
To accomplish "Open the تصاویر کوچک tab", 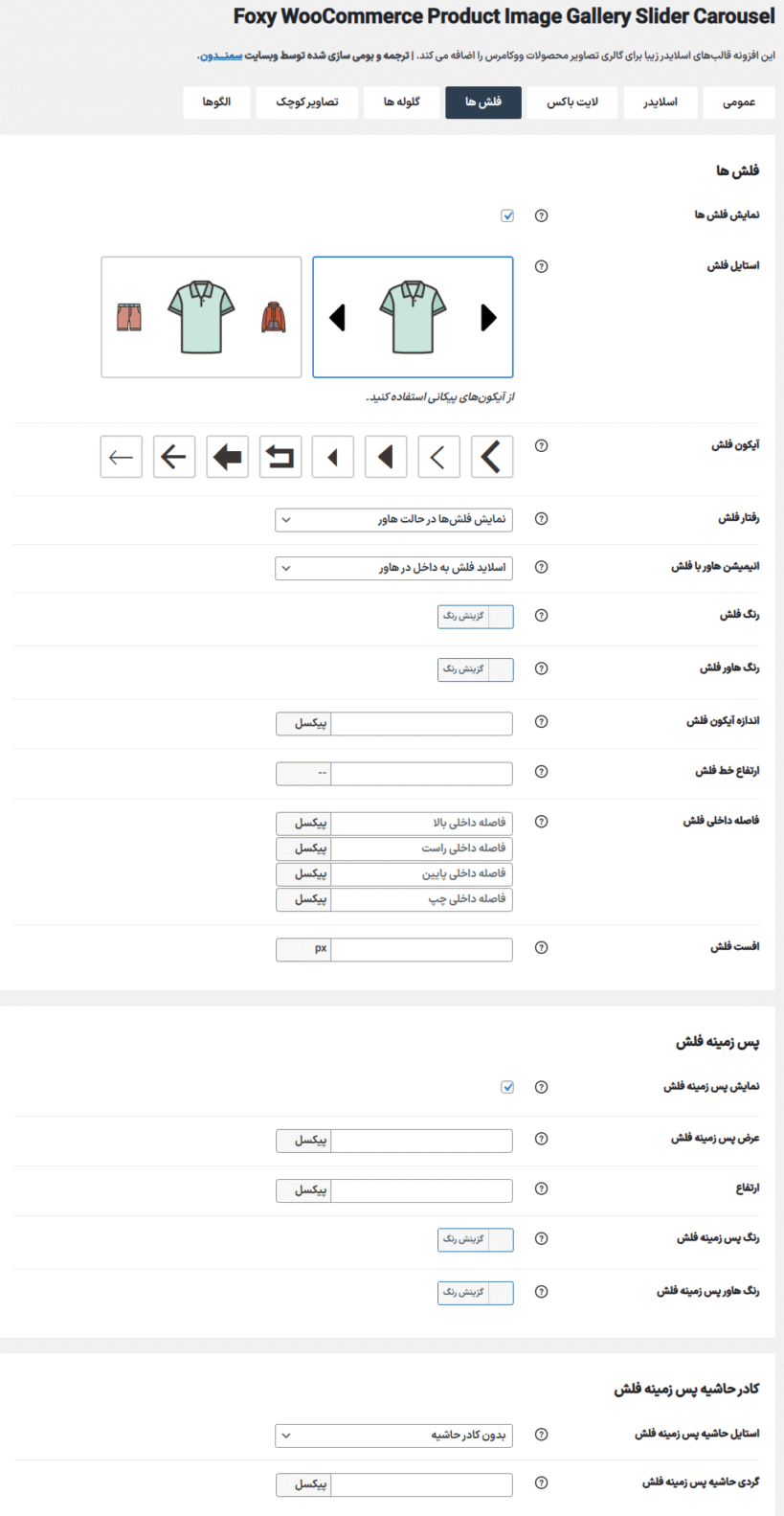I will 307,102.
